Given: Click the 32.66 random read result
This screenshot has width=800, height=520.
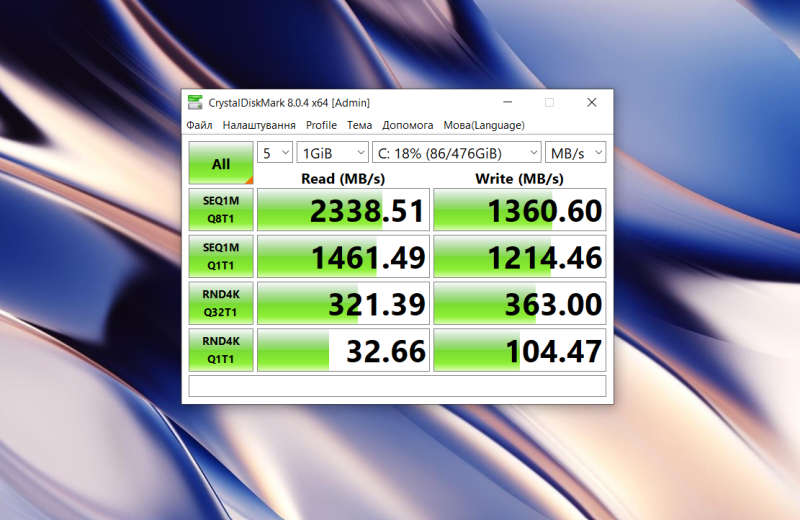Looking at the screenshot, I should click(x=343, y=350).
